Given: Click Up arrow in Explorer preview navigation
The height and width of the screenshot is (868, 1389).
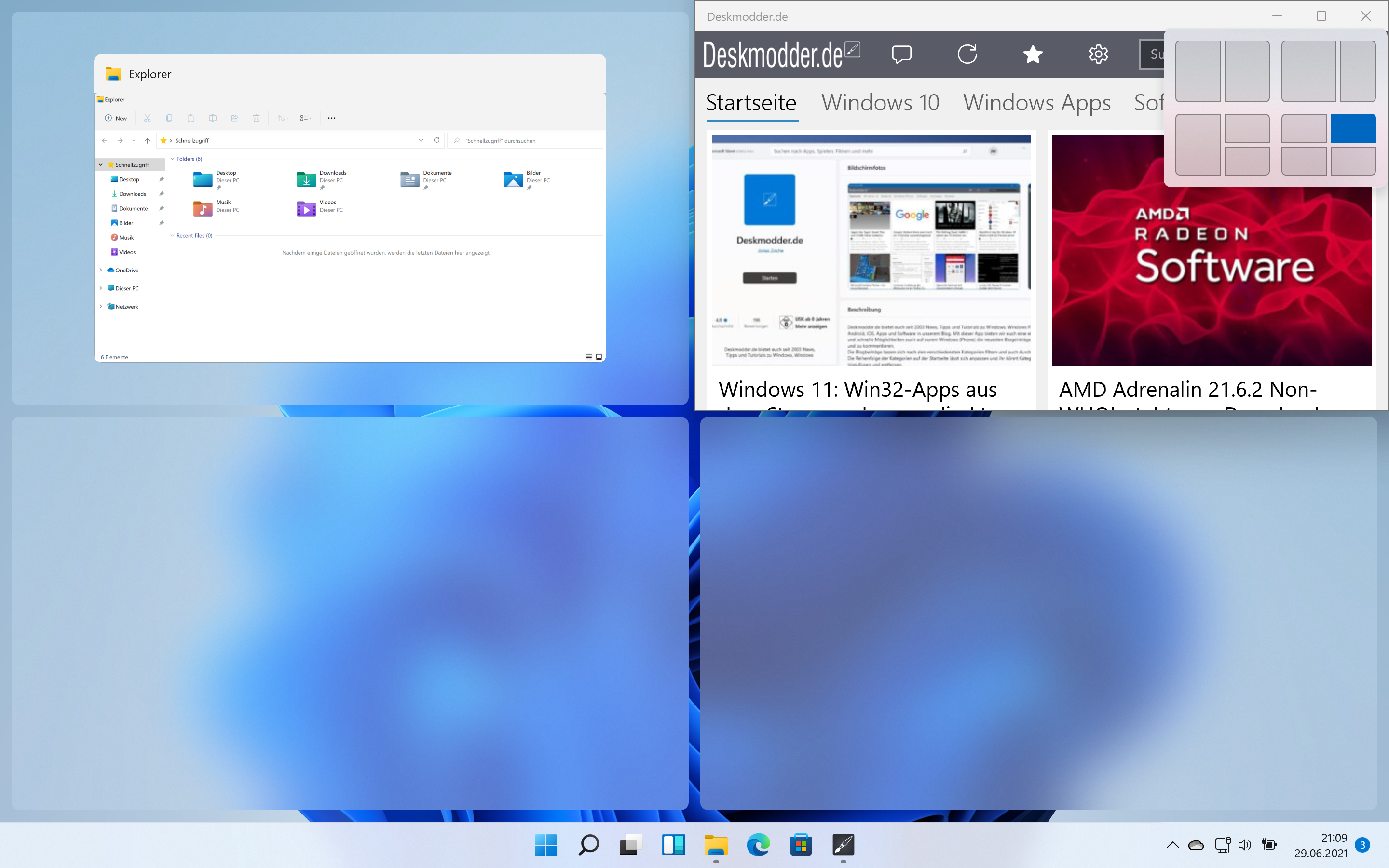Looking at the screenshot, I should click(148, 141).
